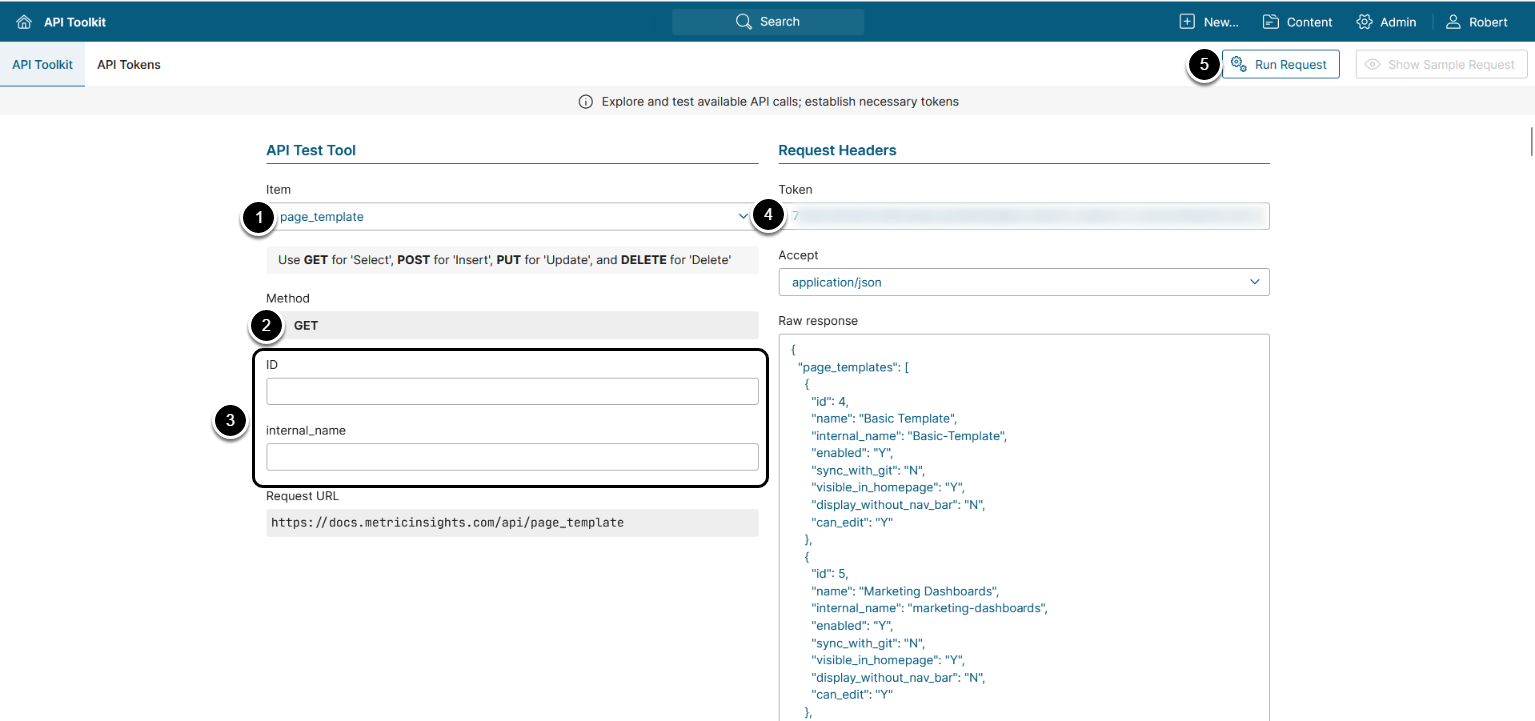
Task: Click the "API Toolkit" title in the header
Action: pyautogui.click(x=75, y=22)
